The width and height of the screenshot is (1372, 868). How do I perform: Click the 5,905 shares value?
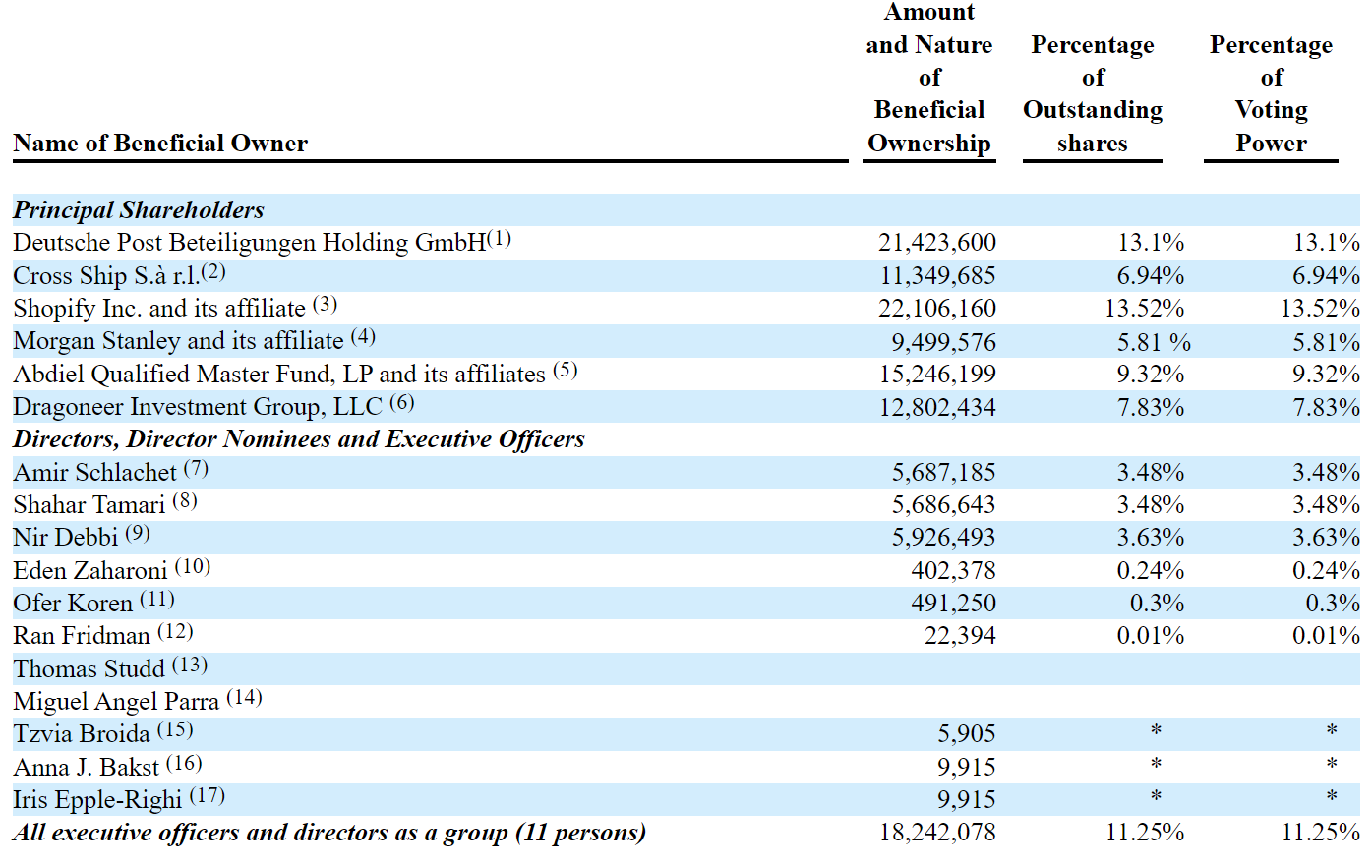[x=967, y=734]
